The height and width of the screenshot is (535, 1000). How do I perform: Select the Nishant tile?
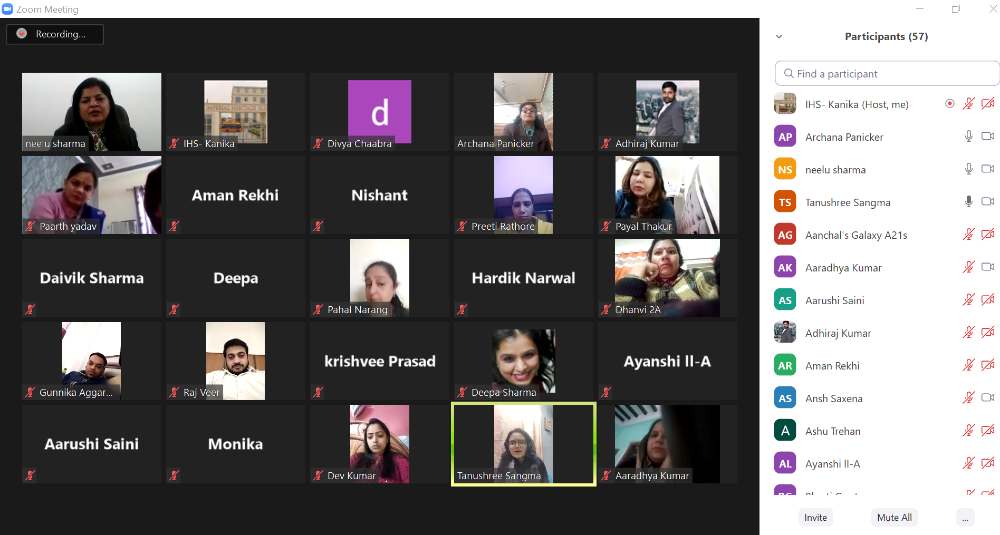pyautogui.click(x=379, y=194)
